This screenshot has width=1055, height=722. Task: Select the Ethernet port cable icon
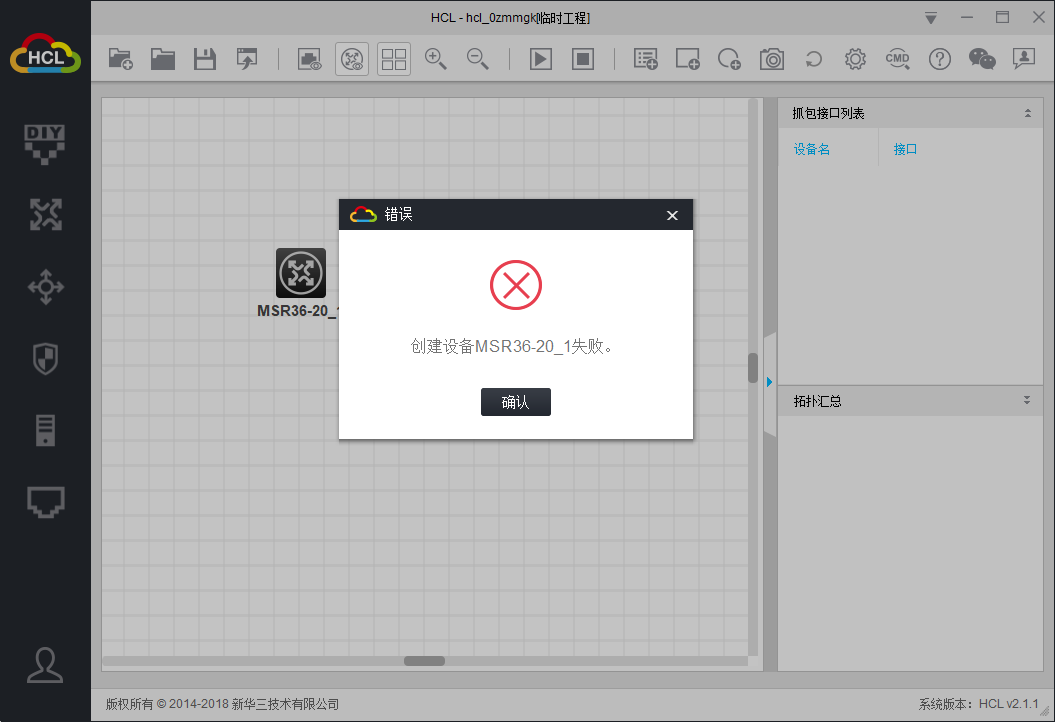tap(45, 502)
